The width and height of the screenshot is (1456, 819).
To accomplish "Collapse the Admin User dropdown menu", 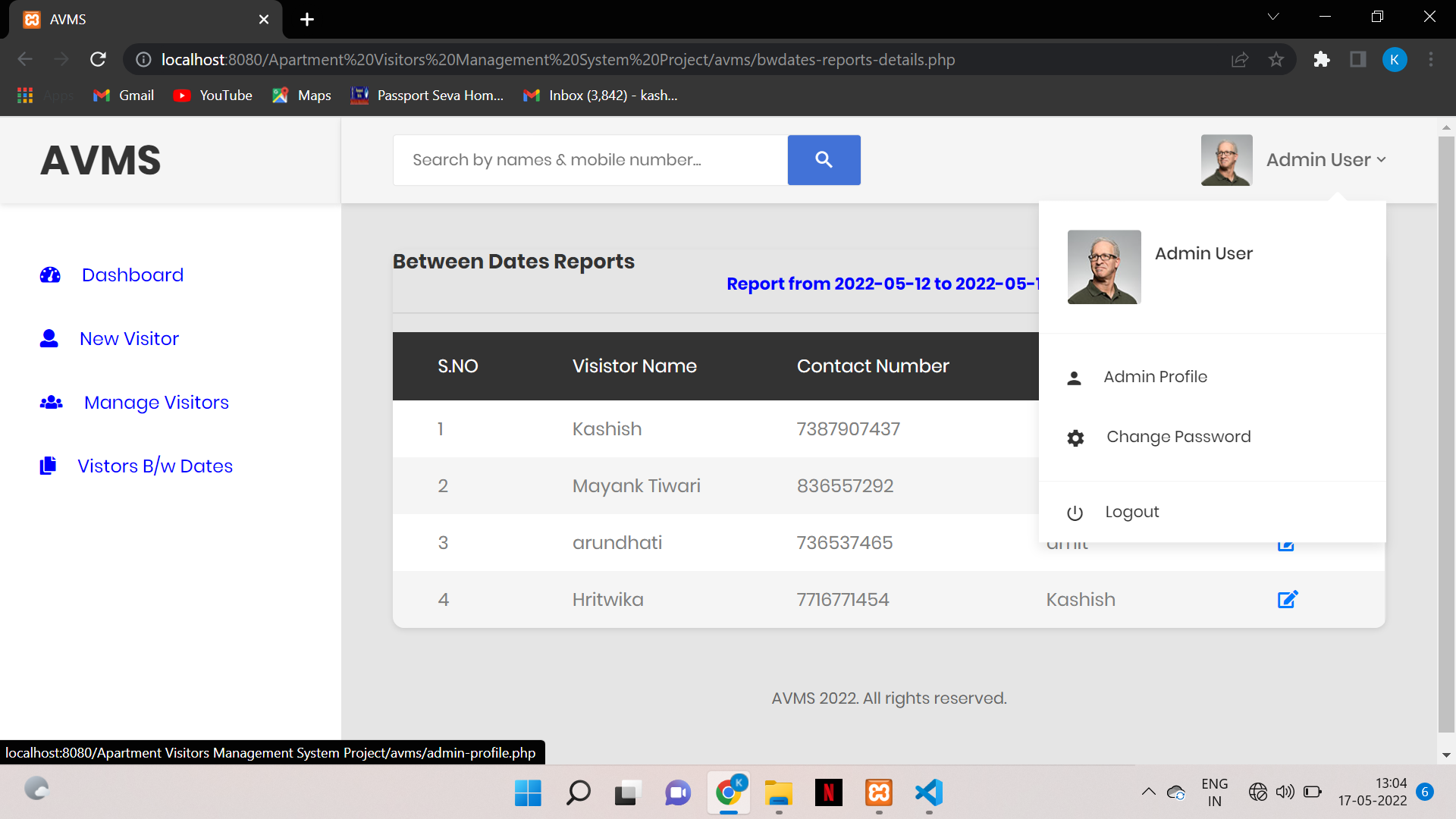I will tap(1326, 160).
